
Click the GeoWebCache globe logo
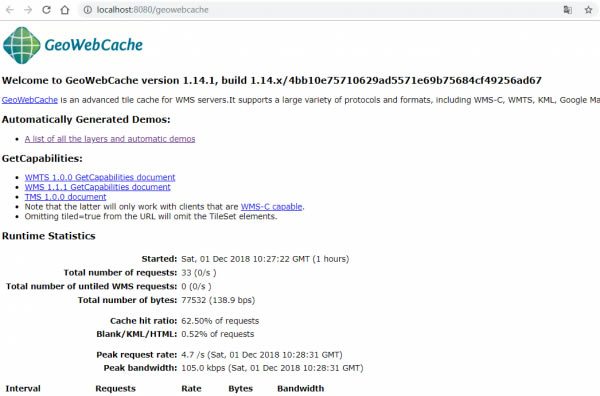[x=21, y=45]
